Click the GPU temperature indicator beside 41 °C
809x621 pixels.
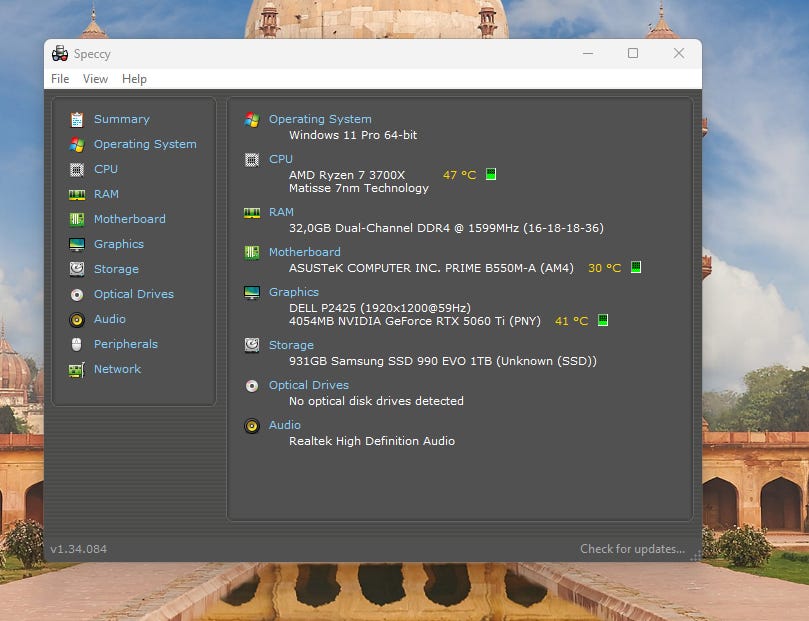pos(603,320)
